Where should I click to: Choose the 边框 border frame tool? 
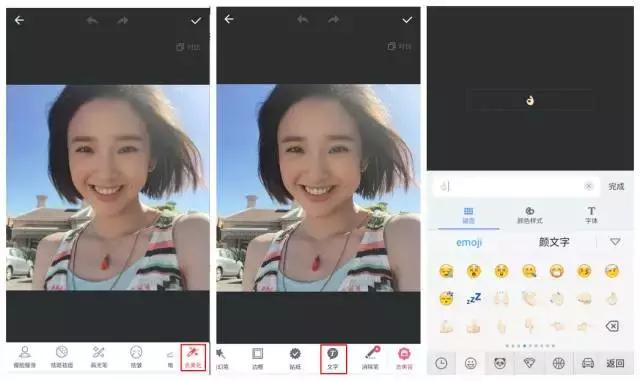(258, 359)
